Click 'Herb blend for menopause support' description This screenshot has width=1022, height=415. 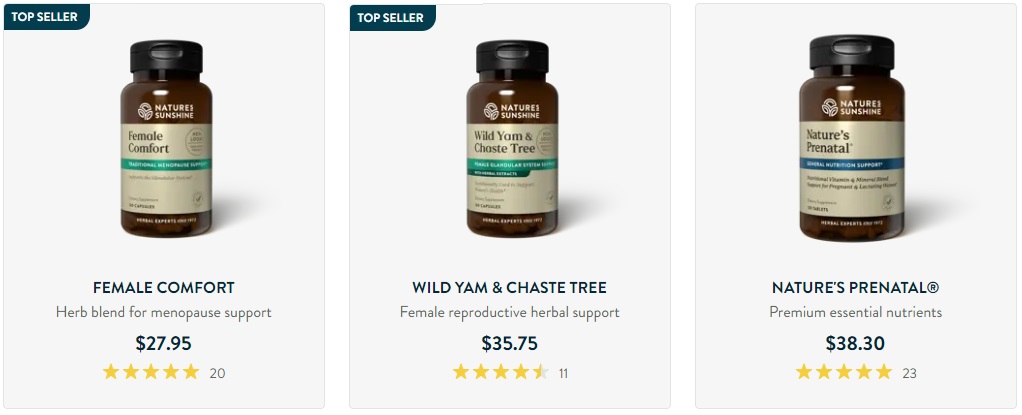click(x=164, y=312)
